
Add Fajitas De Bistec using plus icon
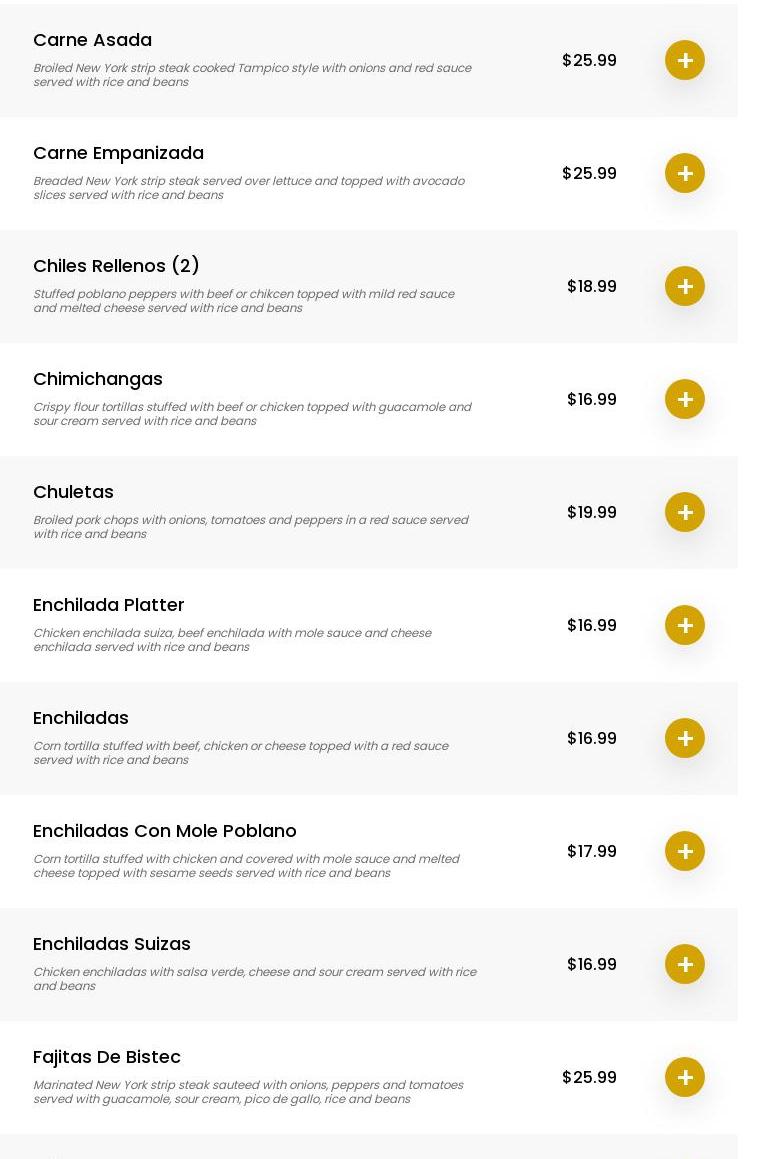[x=685, y=1077]
